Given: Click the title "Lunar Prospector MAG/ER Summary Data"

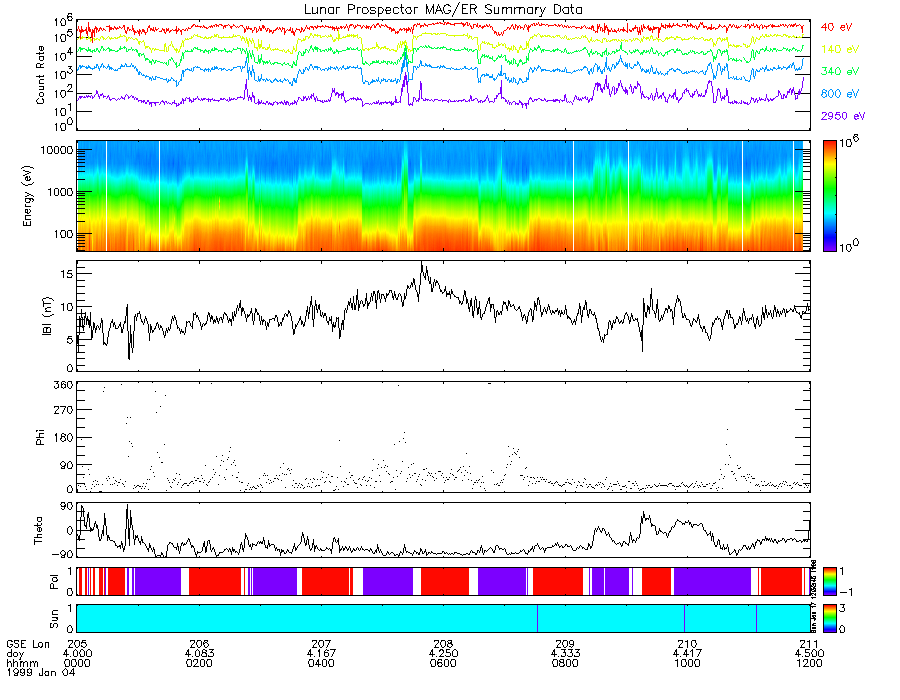Looking at the screenshot, I should (x=443, y=9).
